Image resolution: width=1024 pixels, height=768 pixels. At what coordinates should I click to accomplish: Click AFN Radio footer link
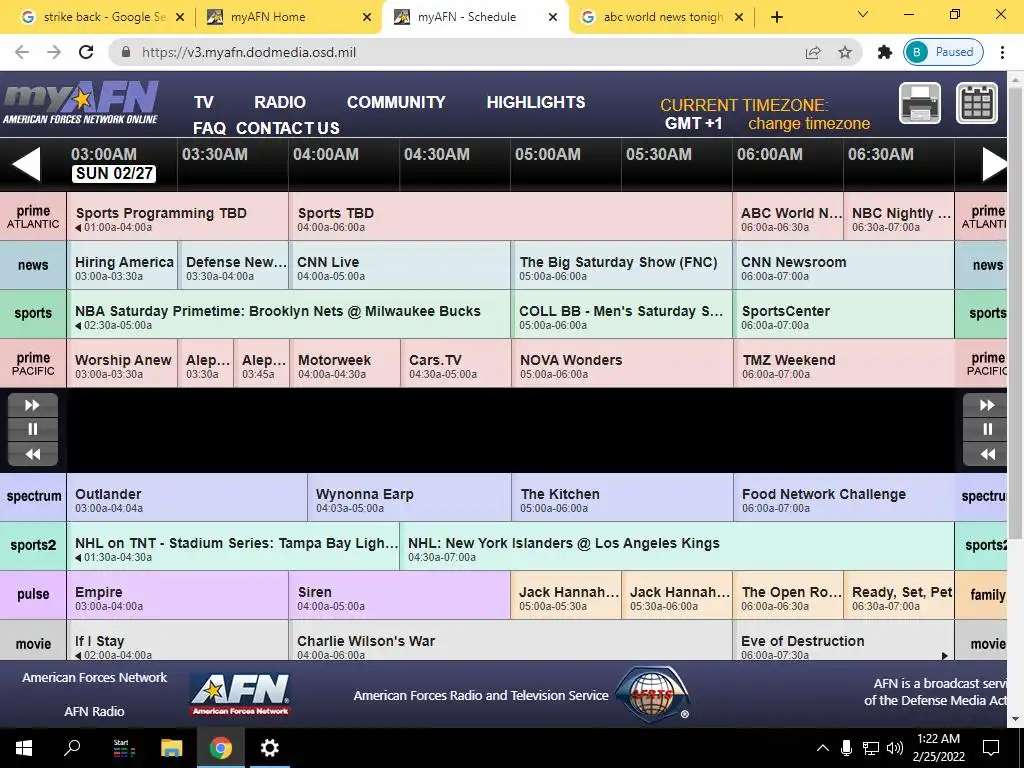point(94,711)
